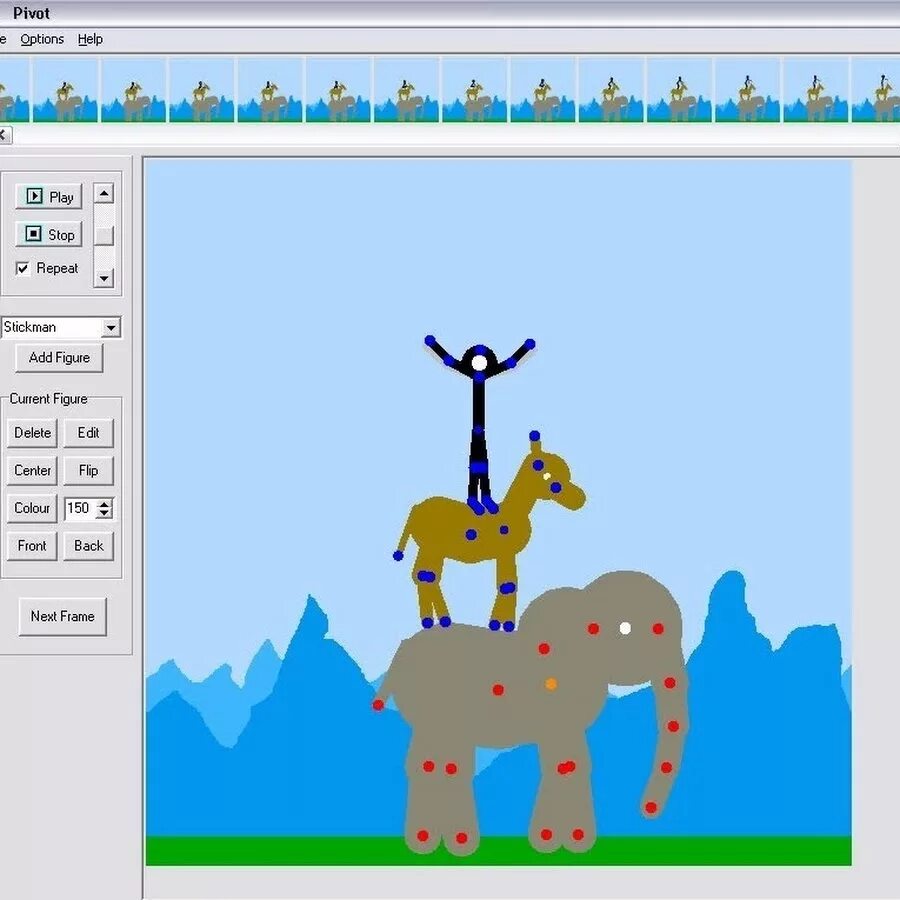
Task: Open the Options menu
Action: tap(42, 39)
